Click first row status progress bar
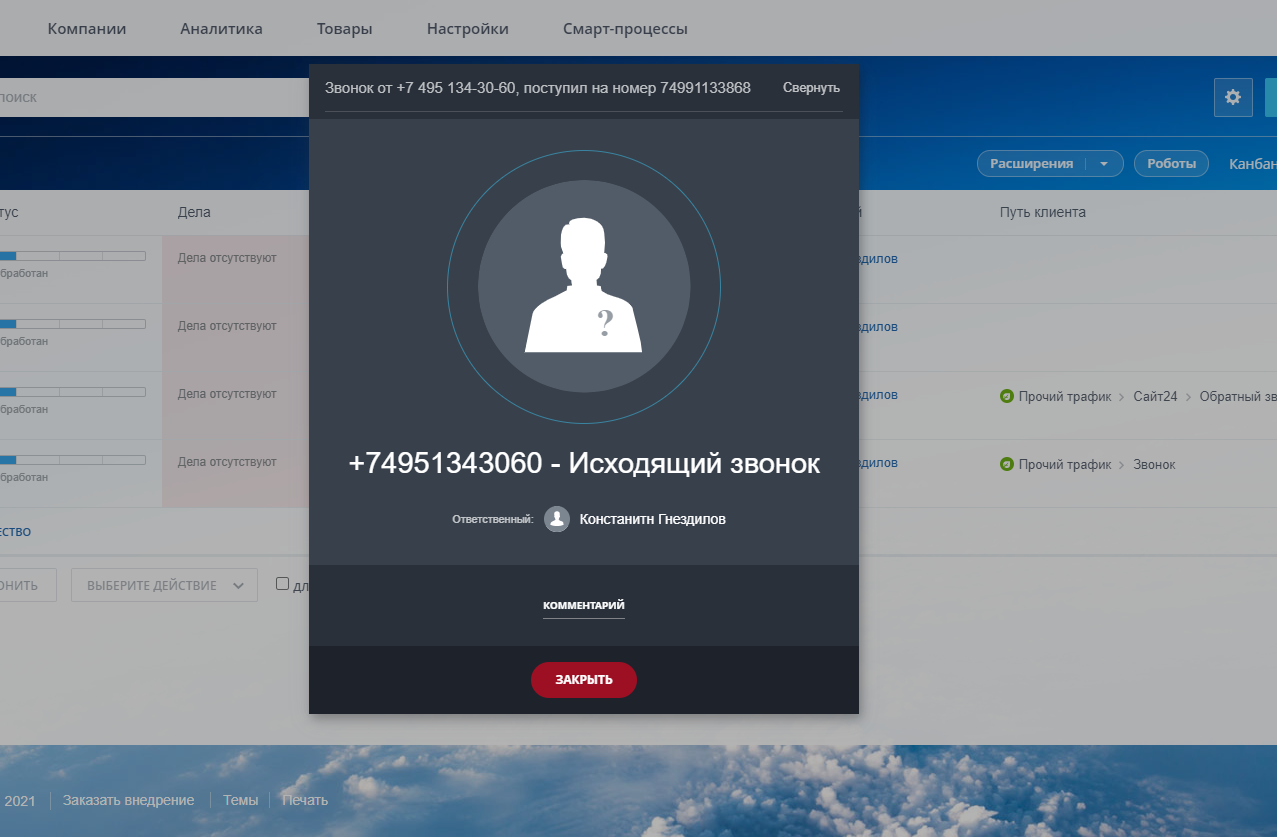The width and height of the screenshot is (1277, 837). pyautogui.click(x=73, y=256)
